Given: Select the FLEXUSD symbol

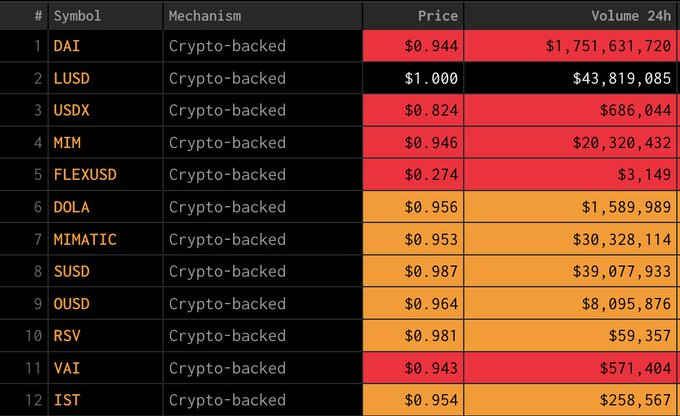Looking at the screenshot, I should point(85,175).
